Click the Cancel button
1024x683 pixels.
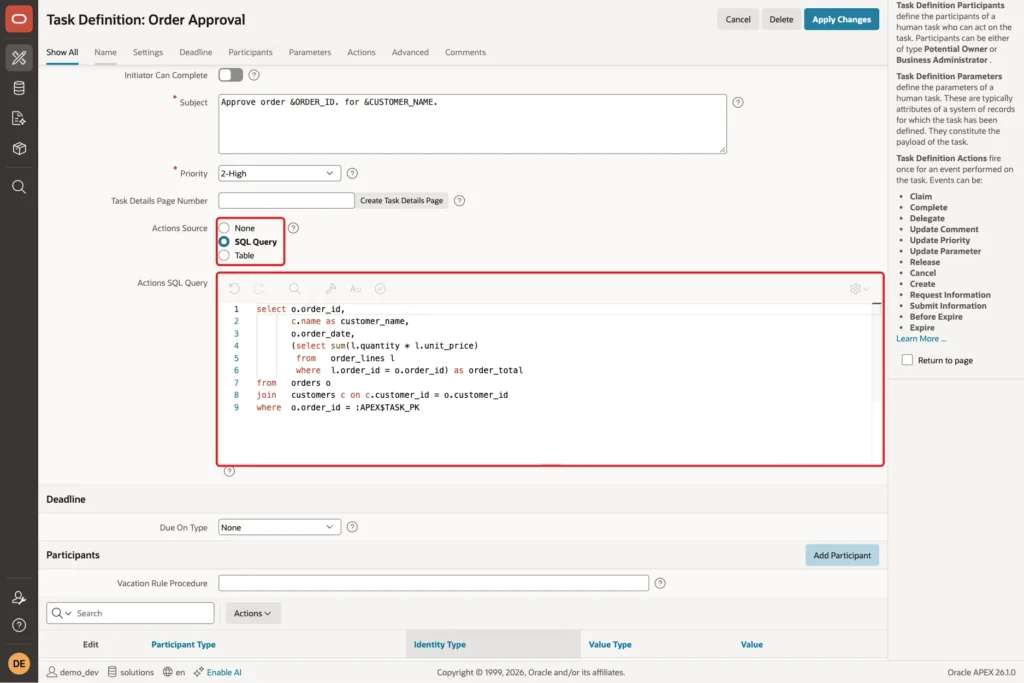[x=738, y=20]
